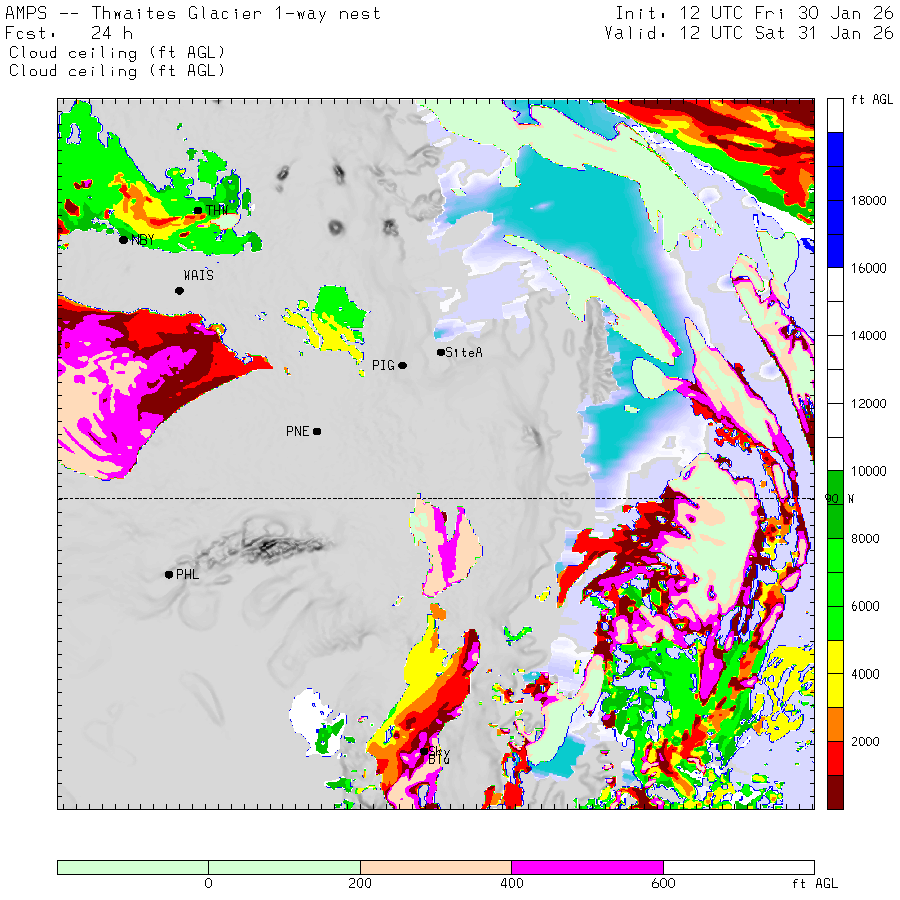Click the bright red band below the 2000 label
This screenshot has width=900, height=900.
(x=835, y=758)
